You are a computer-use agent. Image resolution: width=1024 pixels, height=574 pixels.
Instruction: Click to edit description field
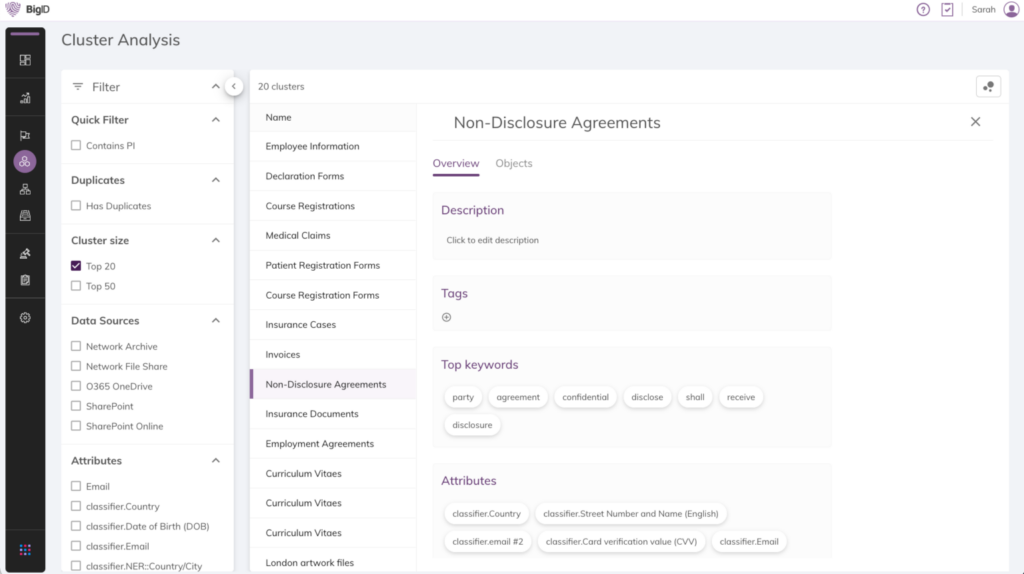(x=493, y=241)
